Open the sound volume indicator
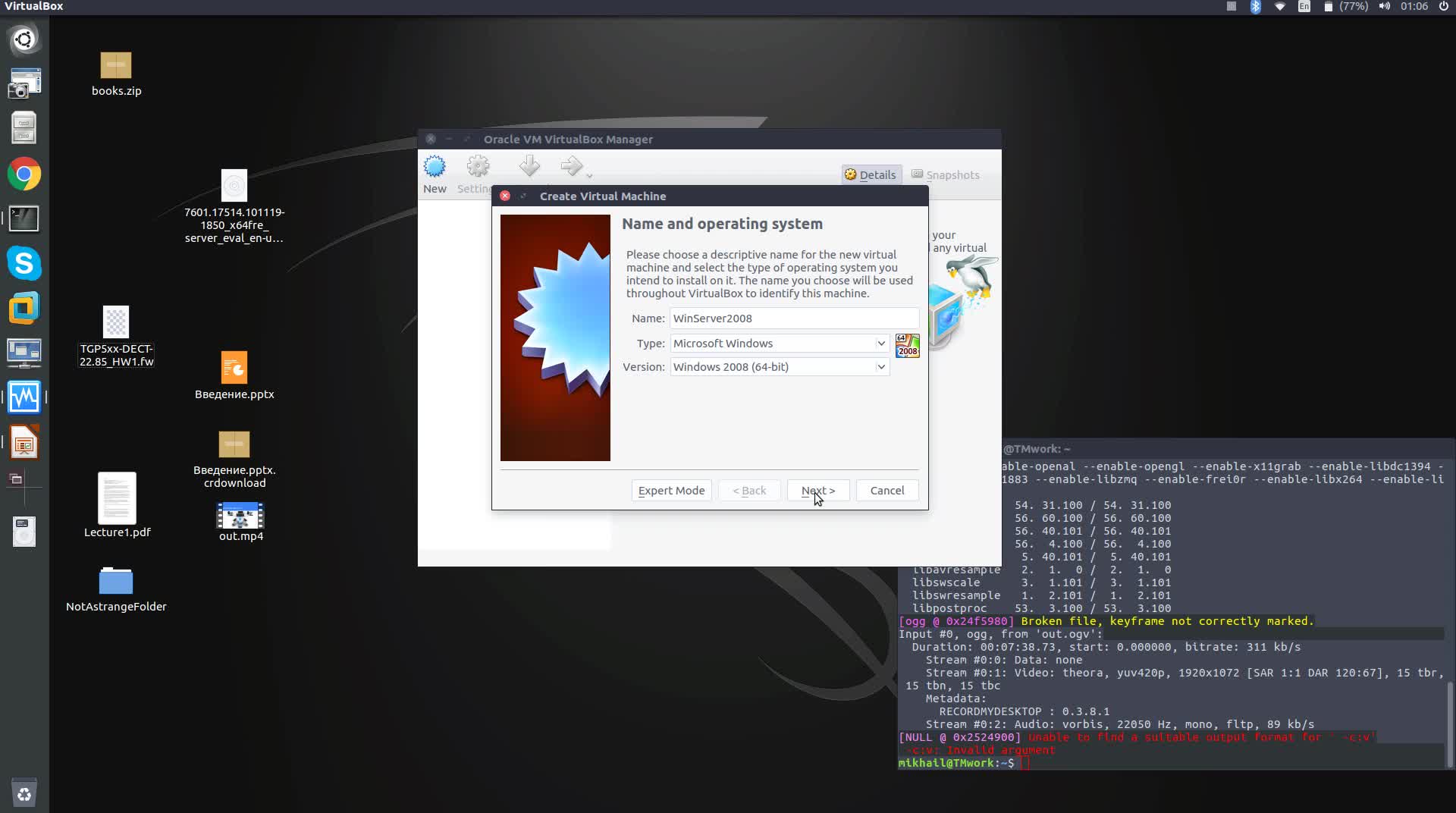 [x=1385, y=7]
